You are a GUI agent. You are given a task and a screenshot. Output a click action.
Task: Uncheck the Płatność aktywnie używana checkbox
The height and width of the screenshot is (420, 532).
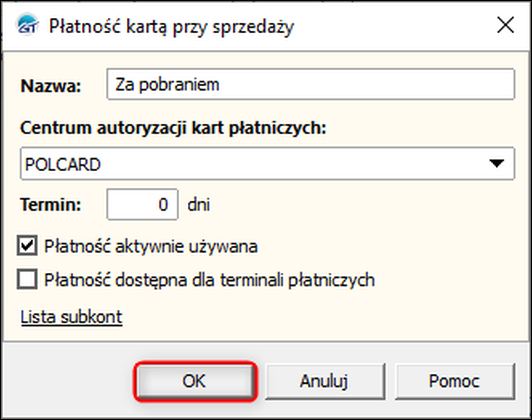pyautogui.click(x=27, y=246)
